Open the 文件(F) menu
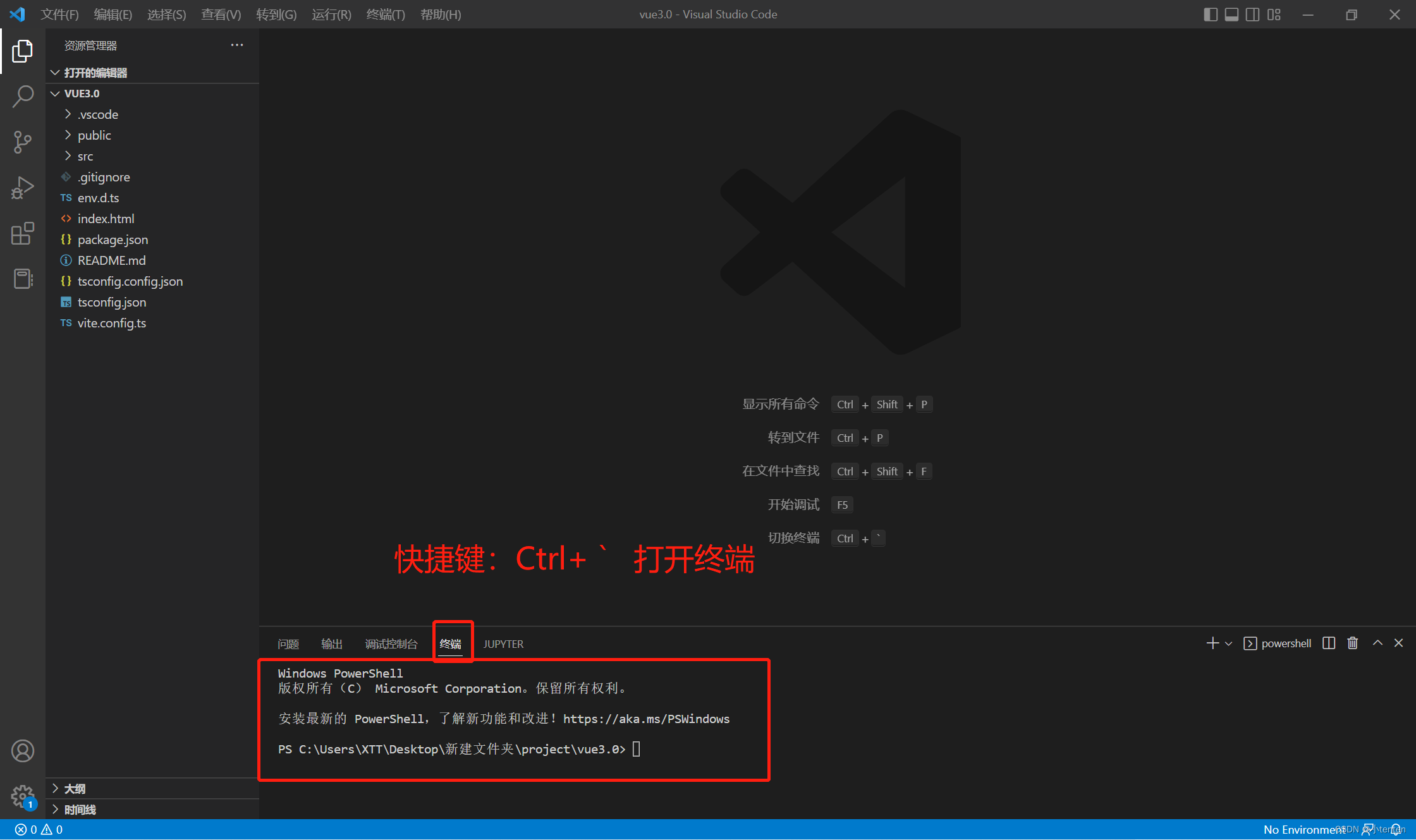The width and height of the screenshot is (1416, 840). [60, 15]
